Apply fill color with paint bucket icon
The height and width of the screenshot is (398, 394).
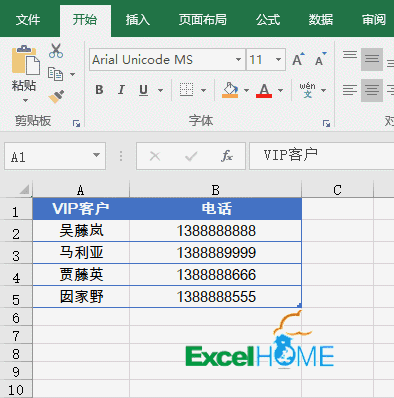[230, 90]
